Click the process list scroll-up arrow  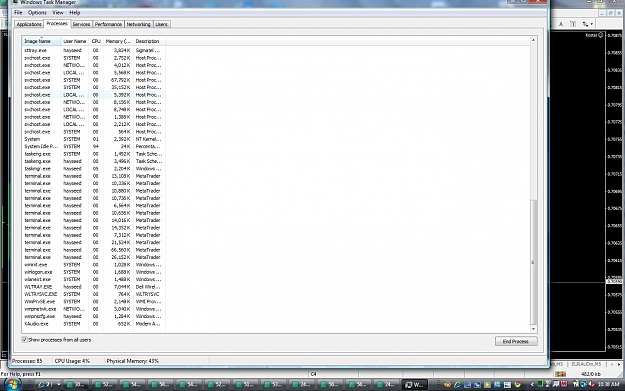tap(533, 40)
